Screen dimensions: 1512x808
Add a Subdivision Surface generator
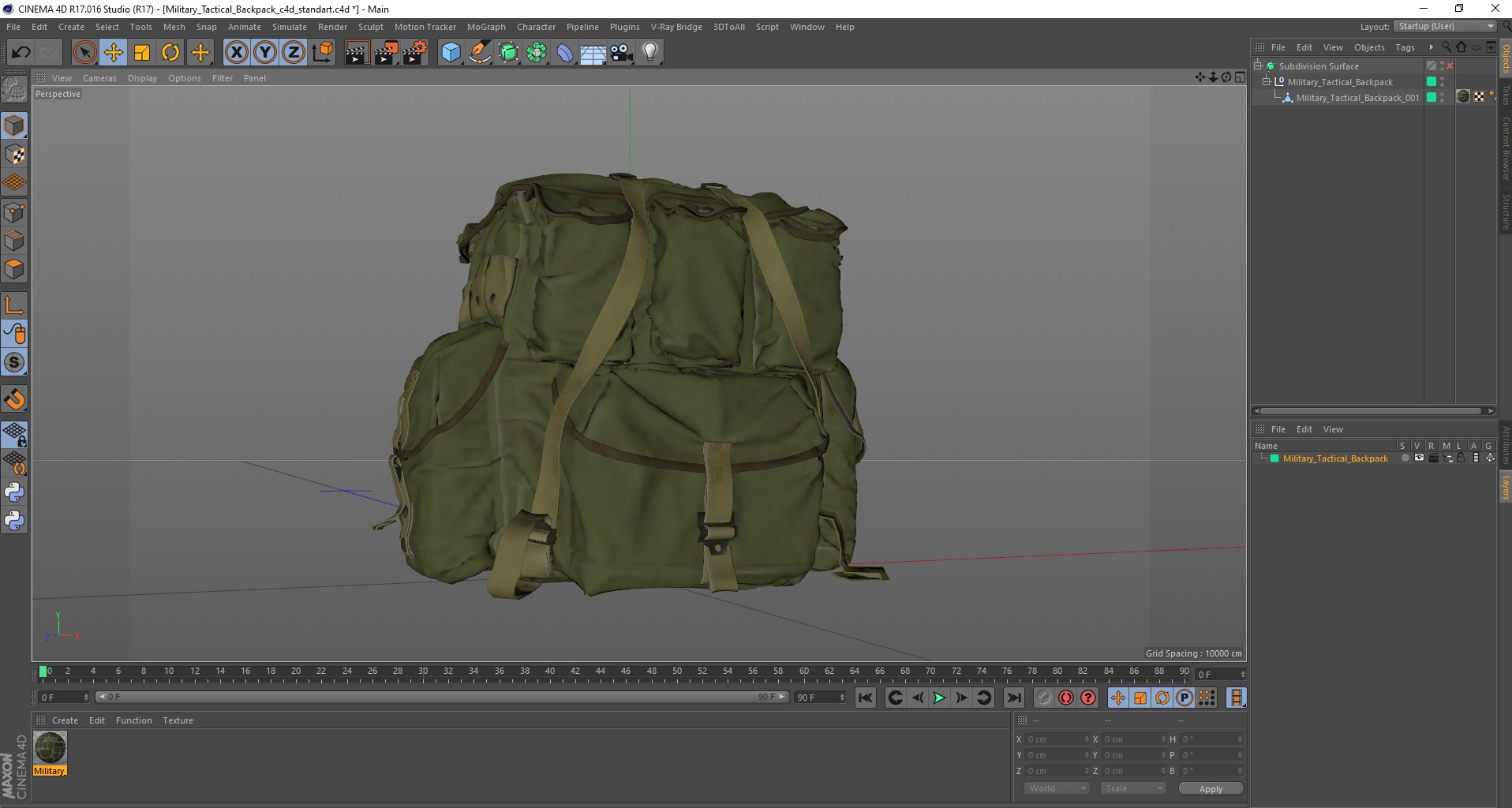pyautogui.click(x=508, y=53)
